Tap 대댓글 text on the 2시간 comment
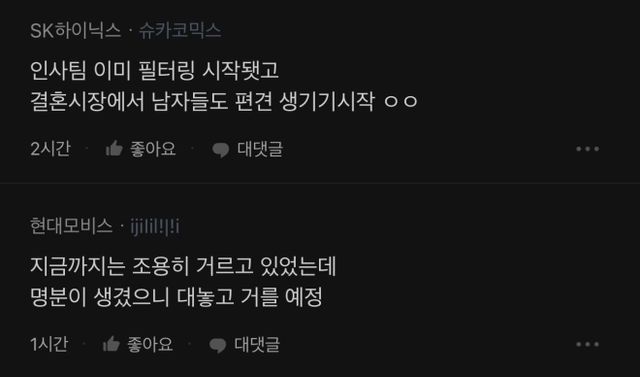 pyautogui.click(x=260, y=149)
